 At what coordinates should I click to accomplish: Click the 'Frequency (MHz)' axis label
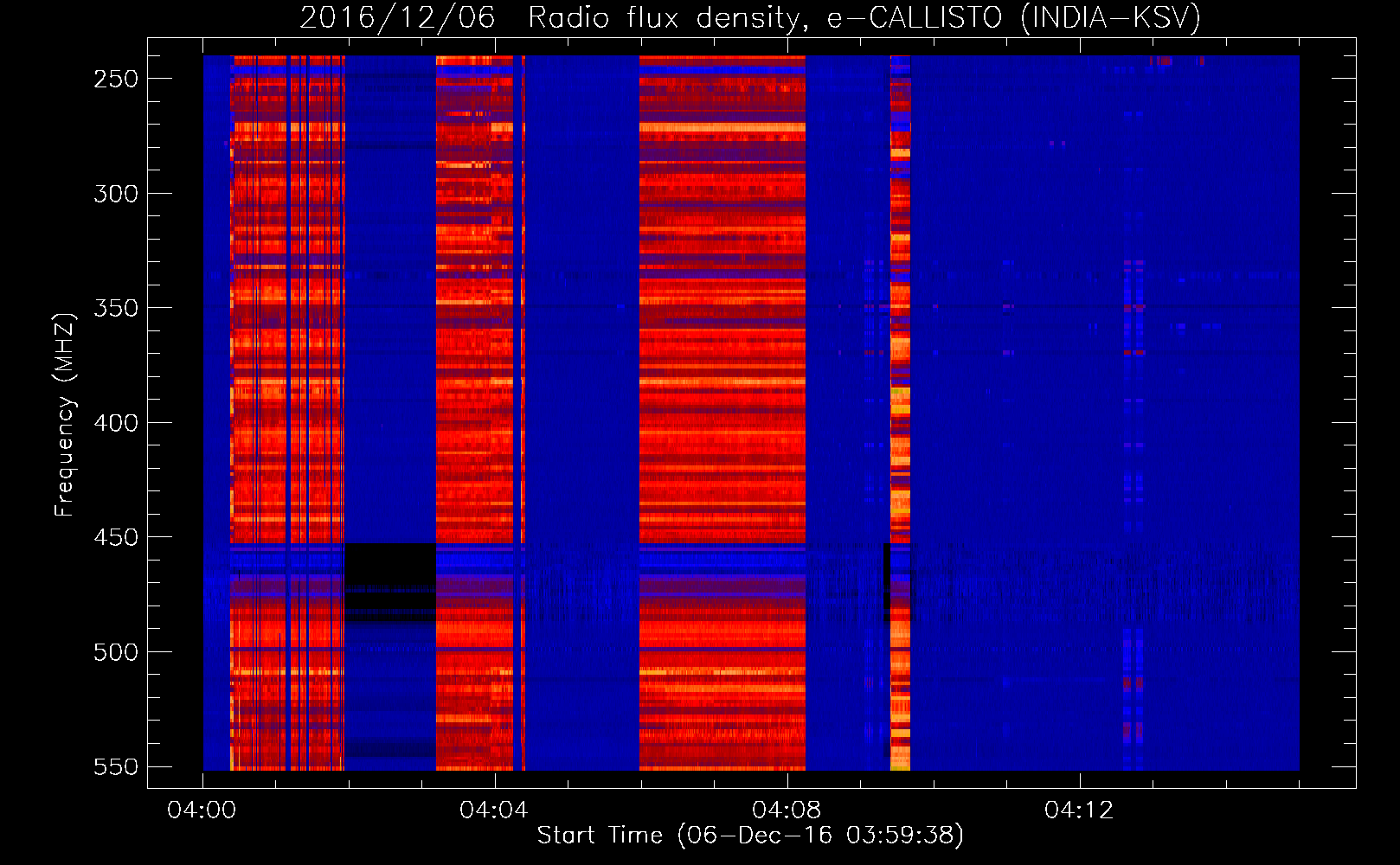[x=65, y=414]
